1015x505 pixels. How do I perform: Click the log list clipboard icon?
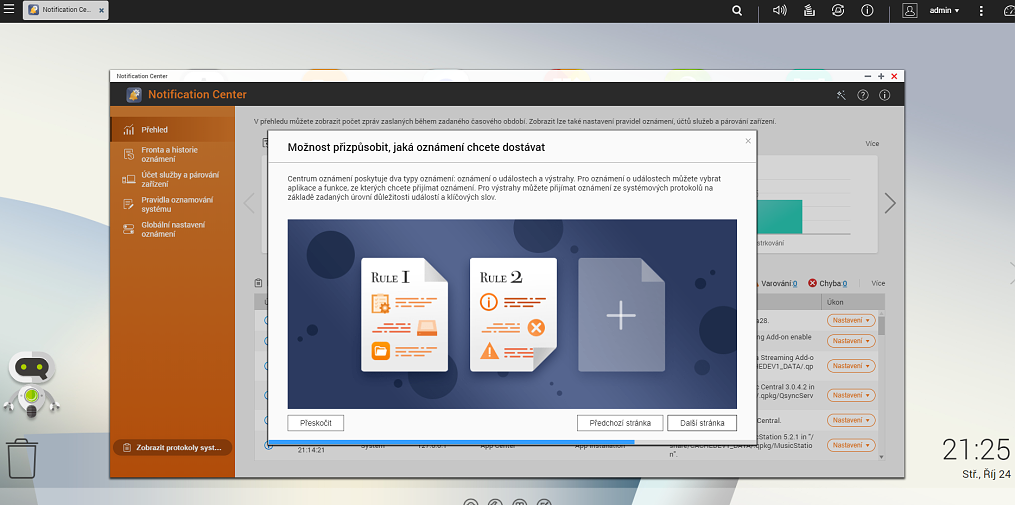pyautogui.click(x=258, y=284)
